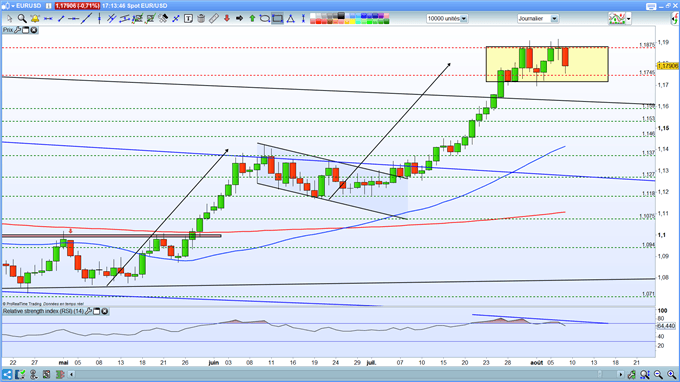This screenshot has width=680, height=382.
Task: Click the share icon at bottom left
Action: (x=7, y=374)
